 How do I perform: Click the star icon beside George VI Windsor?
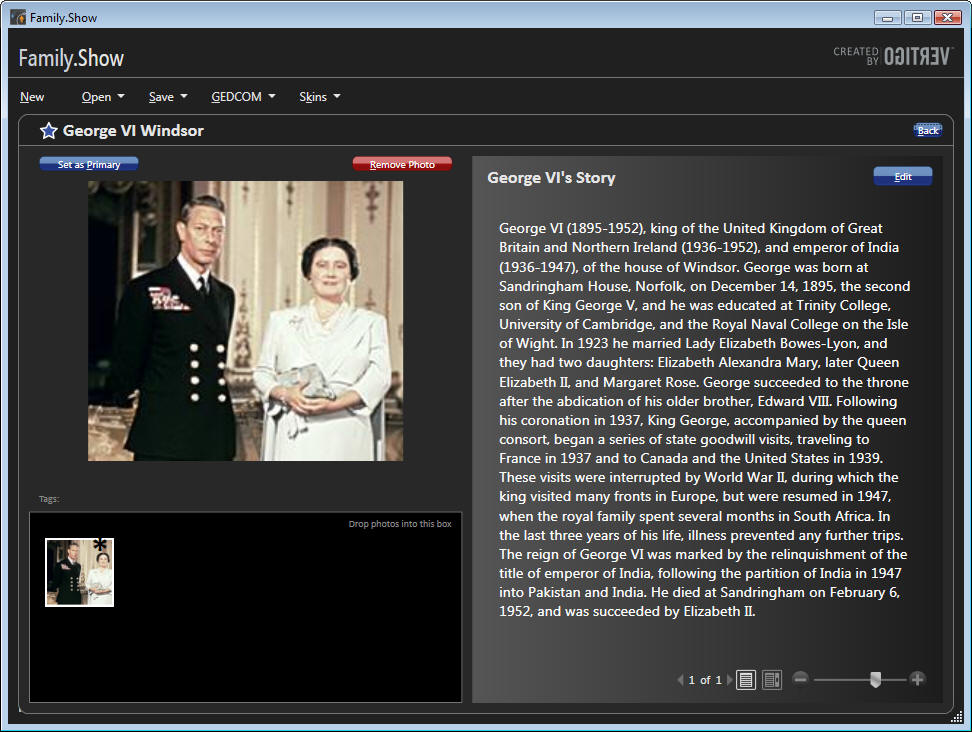[48, 131]
